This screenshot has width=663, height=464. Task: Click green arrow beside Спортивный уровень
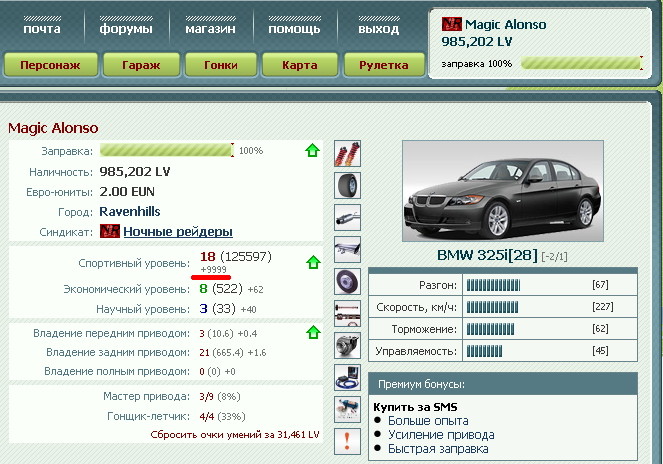(313, 262)
